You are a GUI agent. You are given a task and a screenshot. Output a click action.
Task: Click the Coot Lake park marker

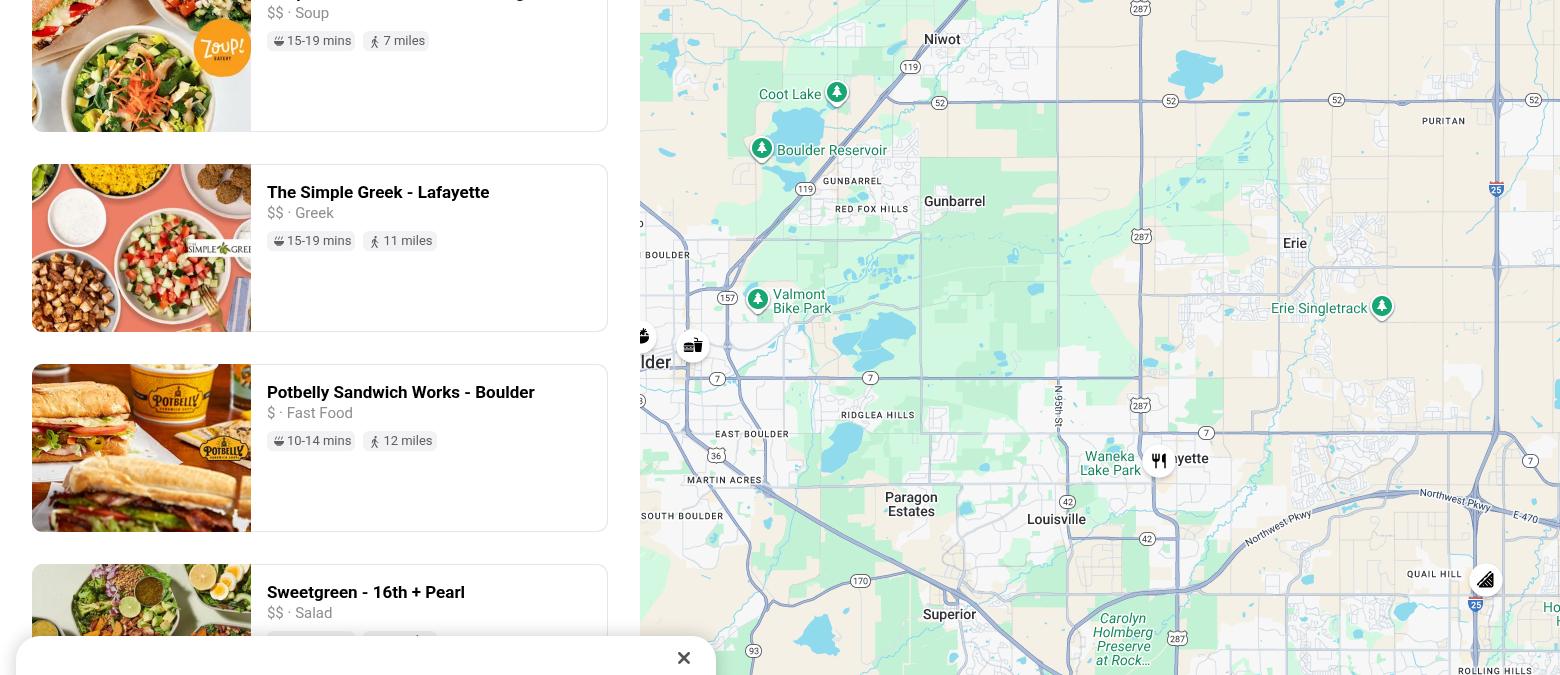pos(837,94)
